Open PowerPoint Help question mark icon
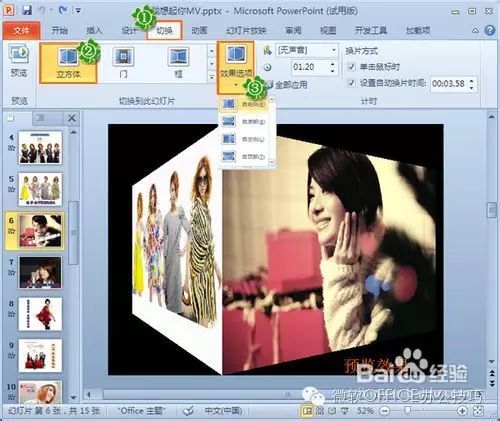Screen dimensions: 500x421 (x=489, y=30)
